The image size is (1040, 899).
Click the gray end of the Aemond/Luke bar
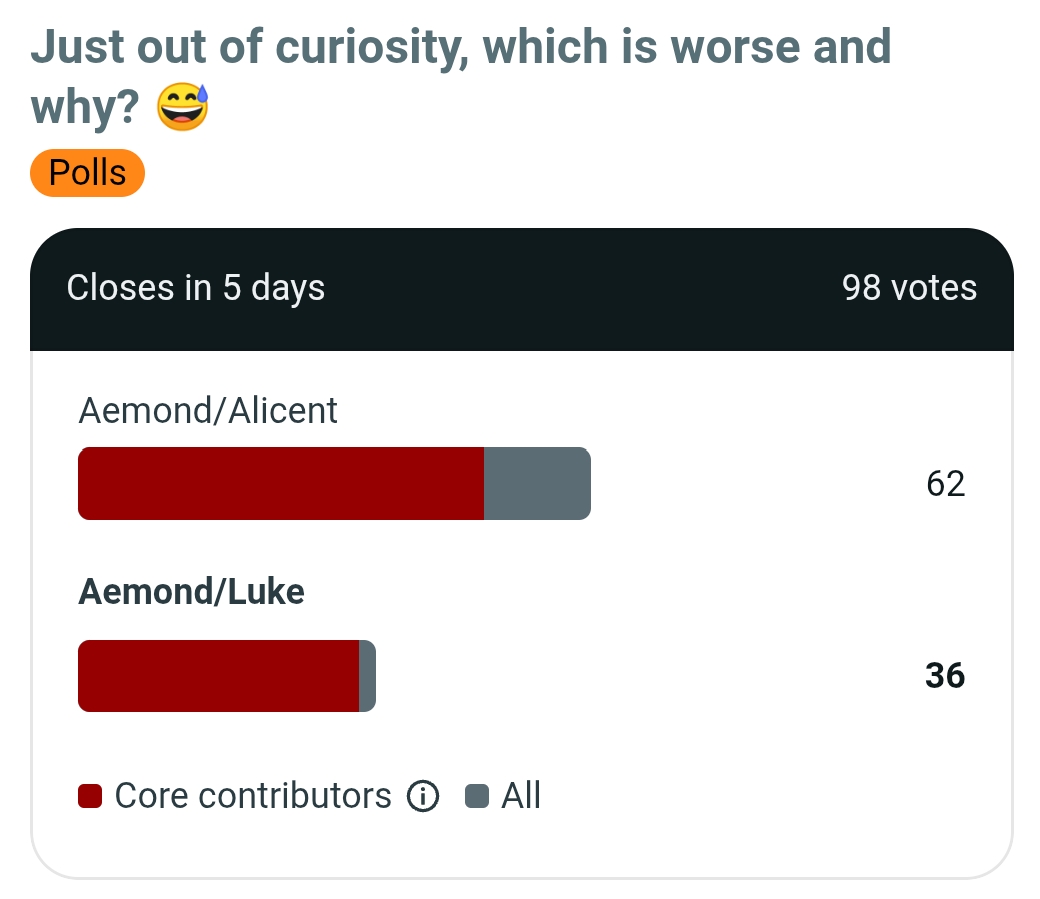coord(367,676)
